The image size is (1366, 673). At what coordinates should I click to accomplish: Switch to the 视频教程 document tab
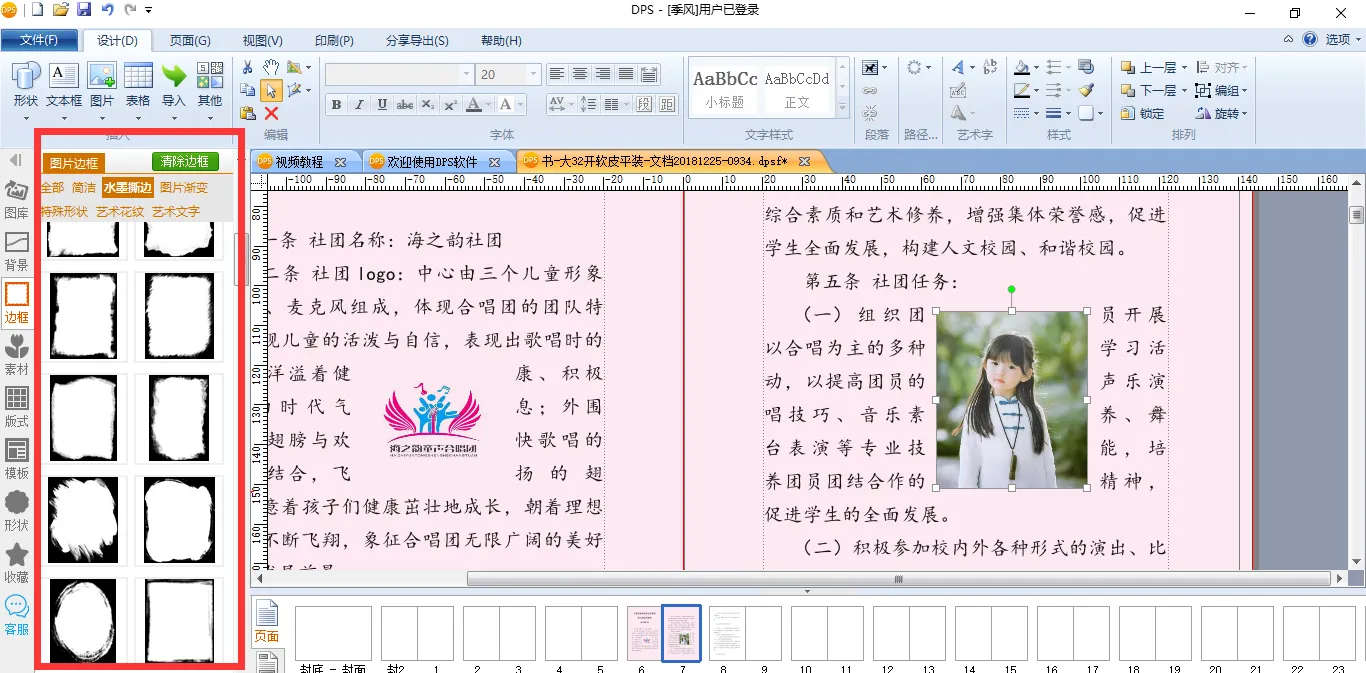299,162
